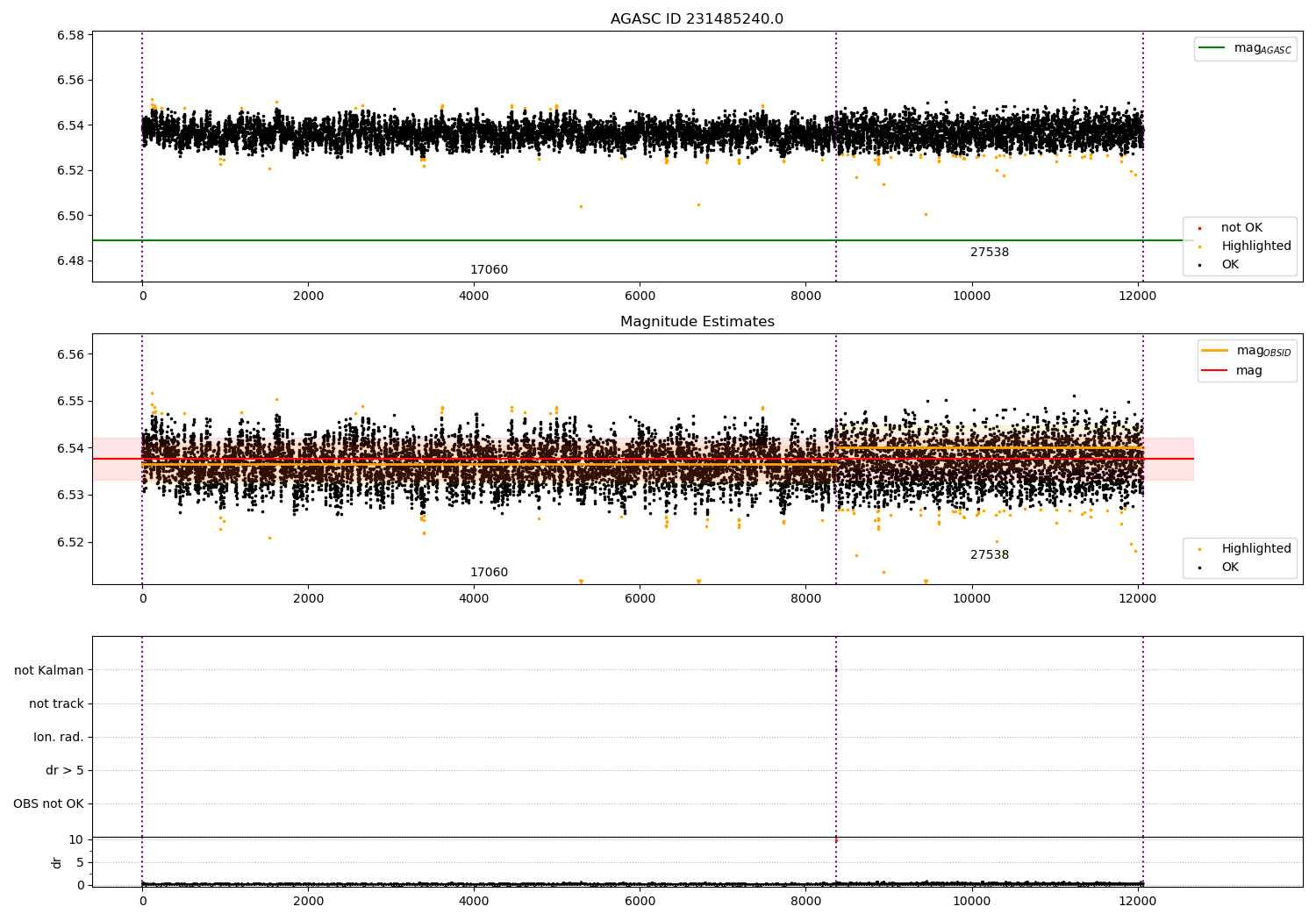Click the 'OK' entry in top plot legend
Screen dimensions: 1316x921
1230,265
